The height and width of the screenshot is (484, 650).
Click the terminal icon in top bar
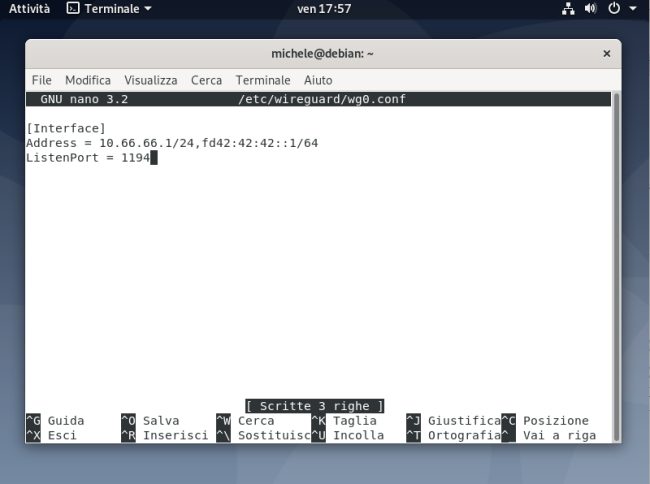pos(73,8)
